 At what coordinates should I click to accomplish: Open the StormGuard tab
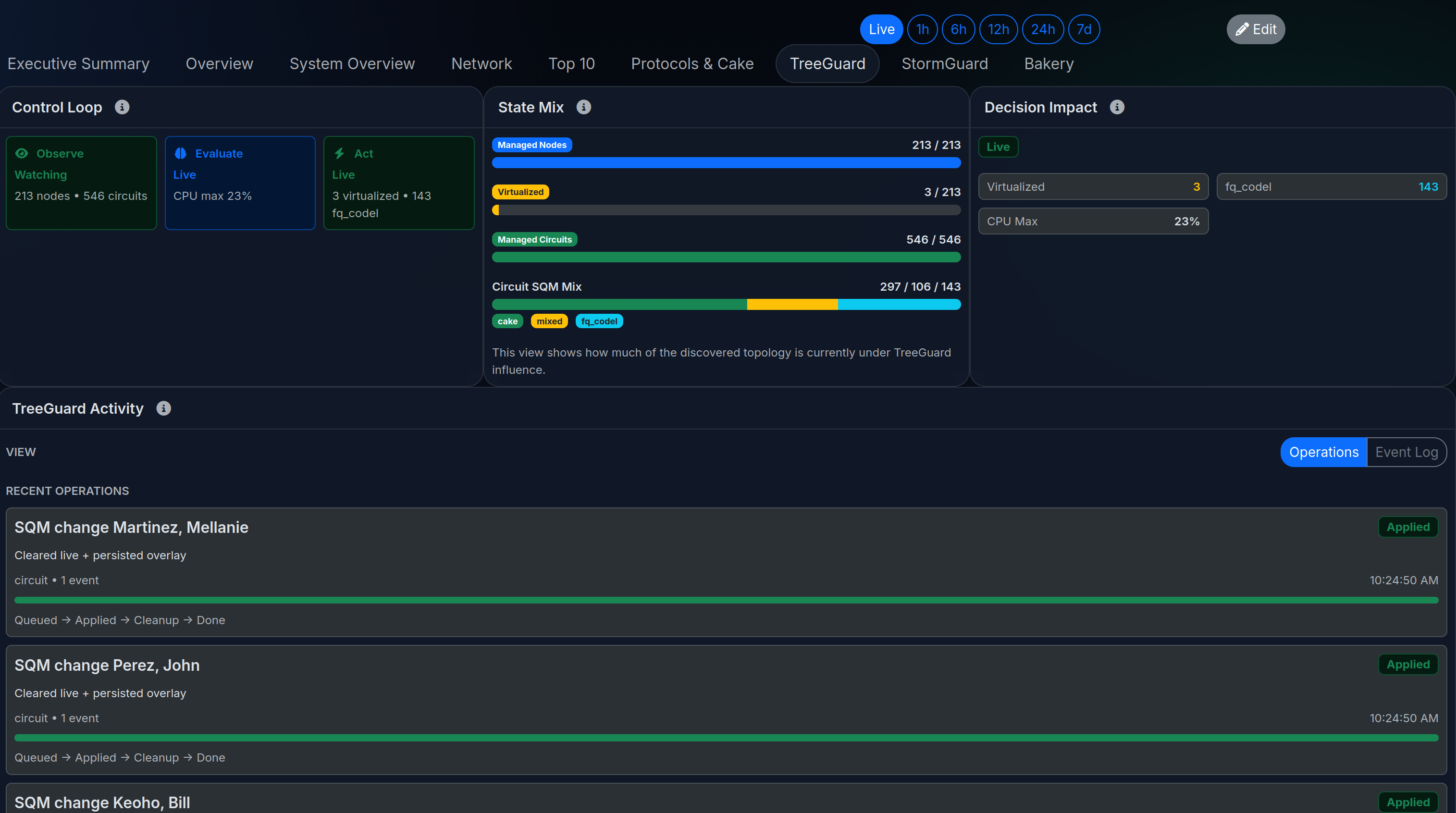tap(945, 64)
